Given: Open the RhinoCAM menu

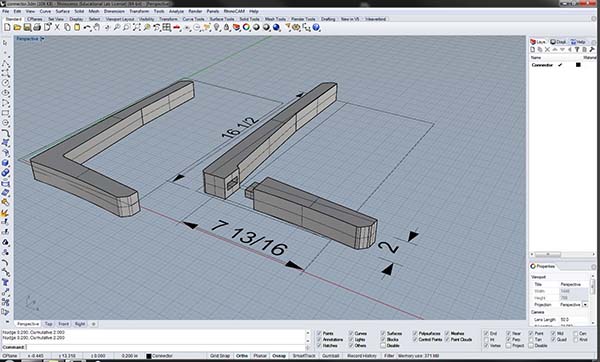Looking at the screenshot, I should [233, 11].
